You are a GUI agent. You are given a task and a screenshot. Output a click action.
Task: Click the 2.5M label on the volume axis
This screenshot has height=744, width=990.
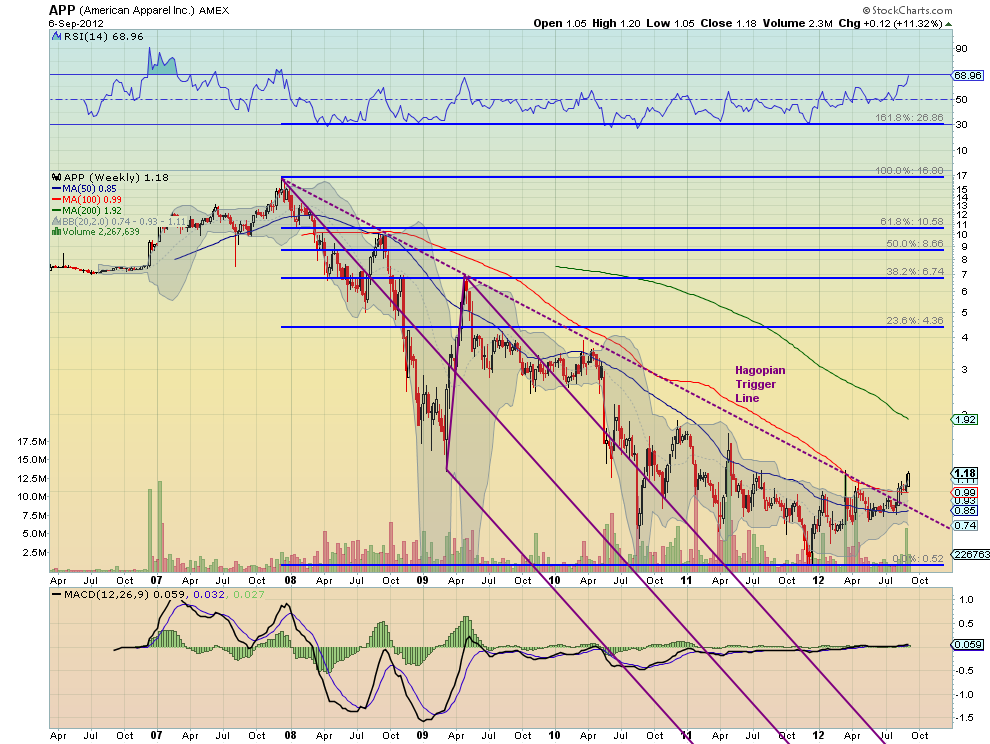pyautogui.click(x=35, y=553)
